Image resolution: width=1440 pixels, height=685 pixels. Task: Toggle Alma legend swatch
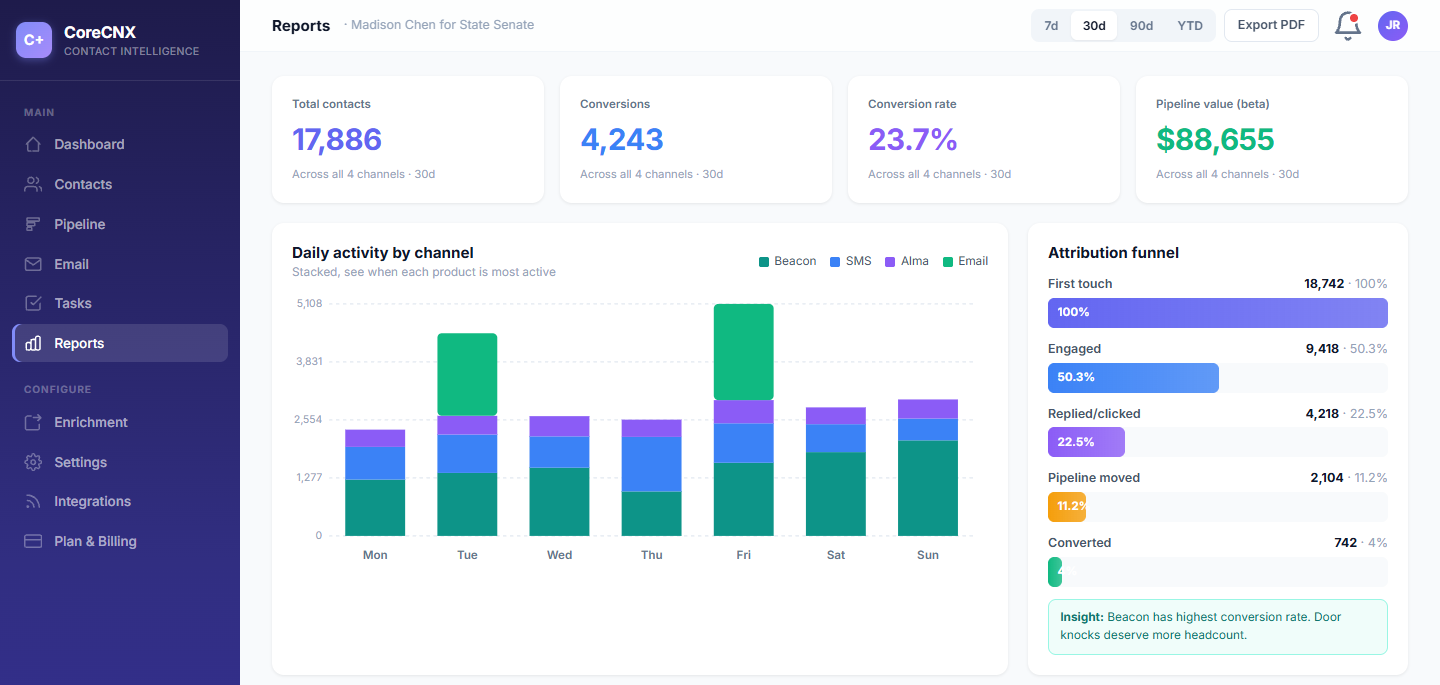click(890, 262)
